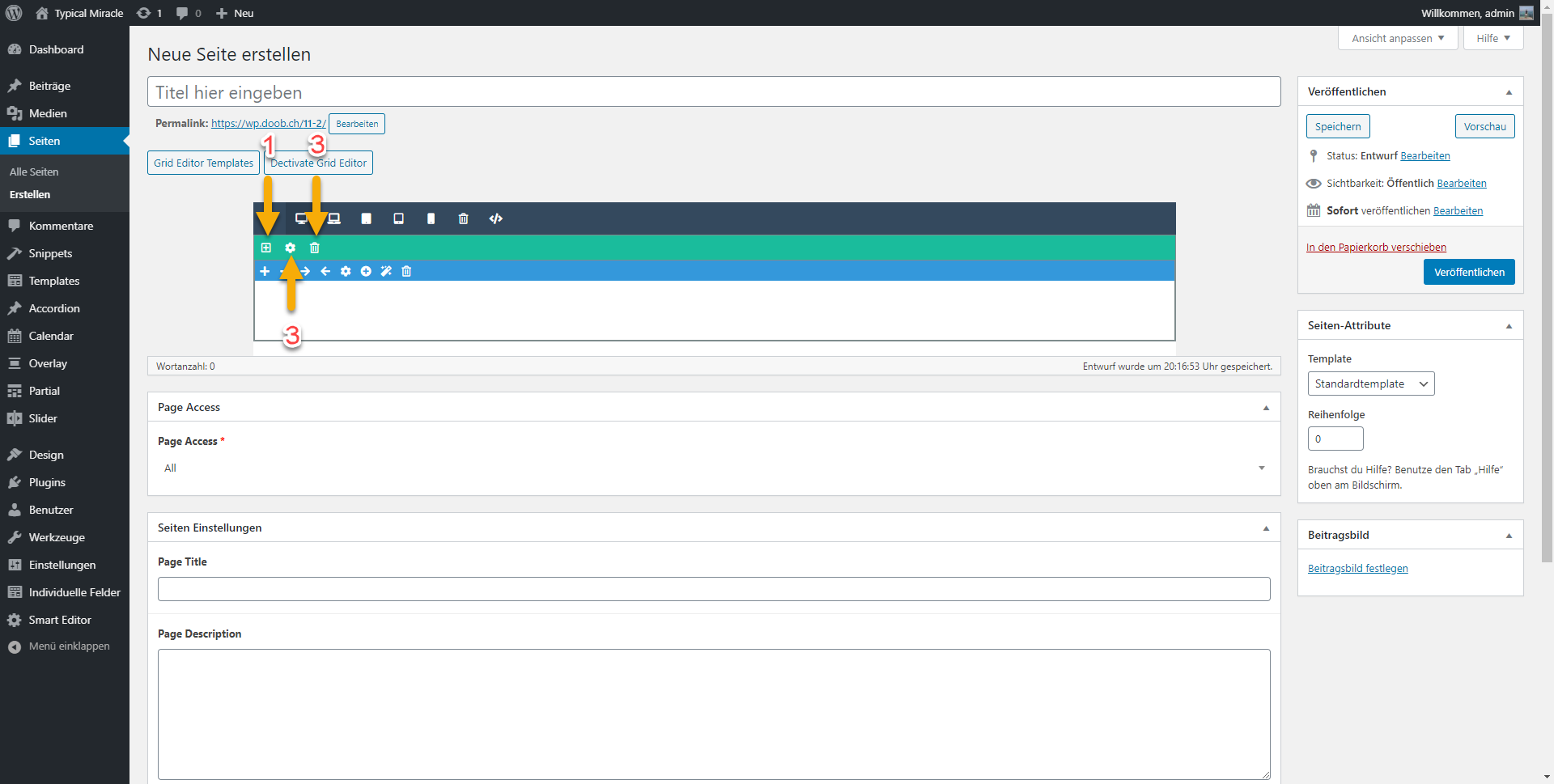Open row settings gear in green bar

click(290, 248)
